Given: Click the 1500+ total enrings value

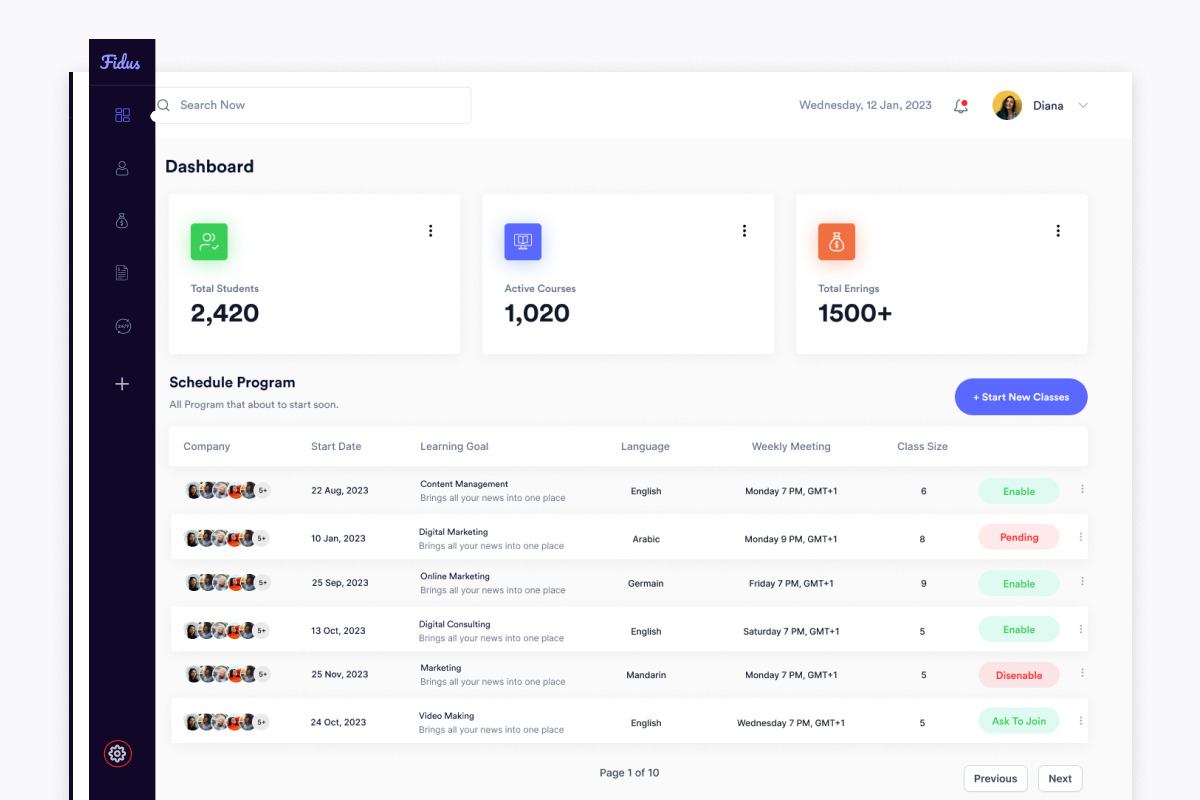Looking at the screenshot, I should click(855, 313).
